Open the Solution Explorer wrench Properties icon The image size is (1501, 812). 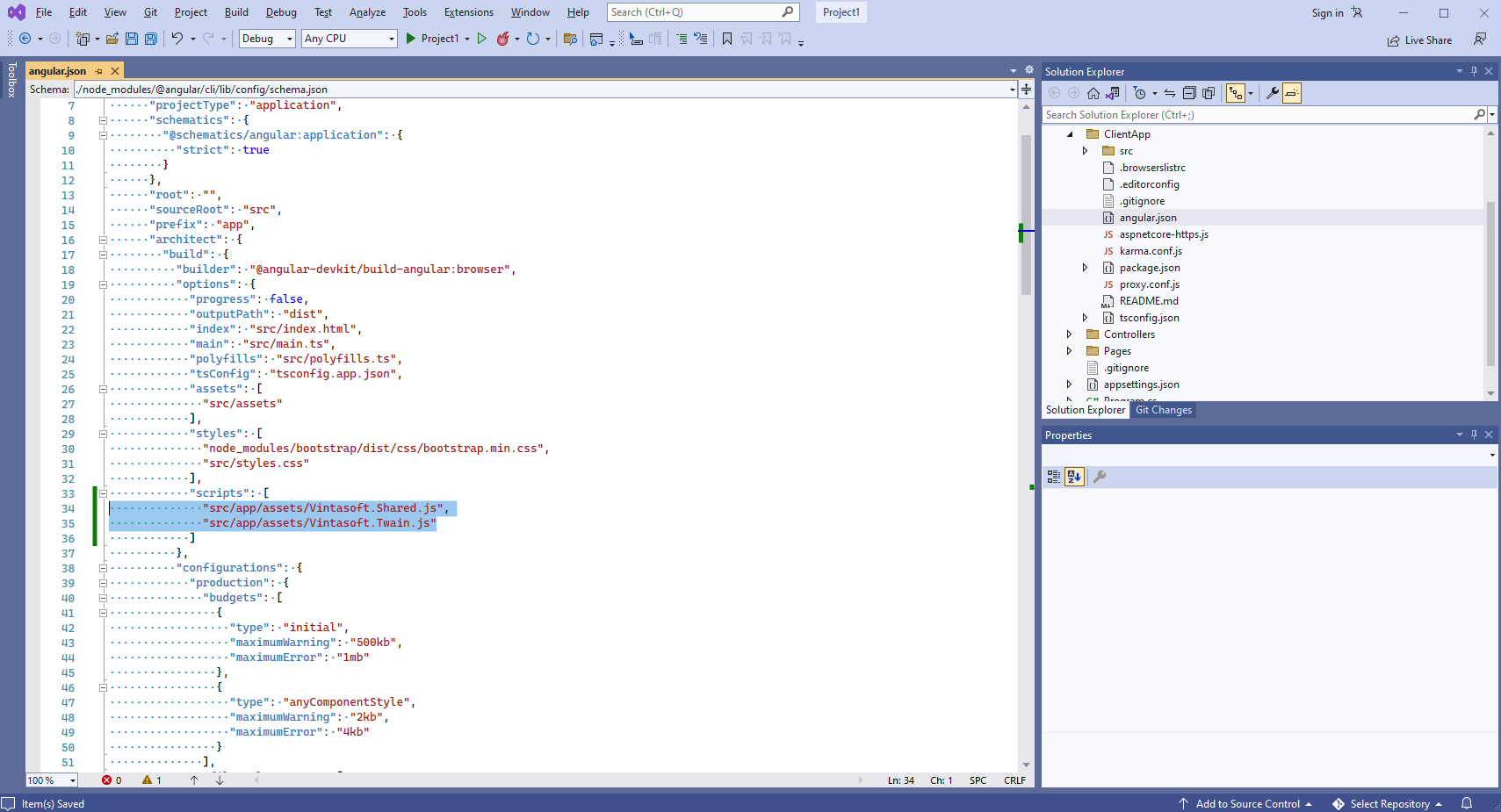pyautogui.click(x=1272, y=93)
